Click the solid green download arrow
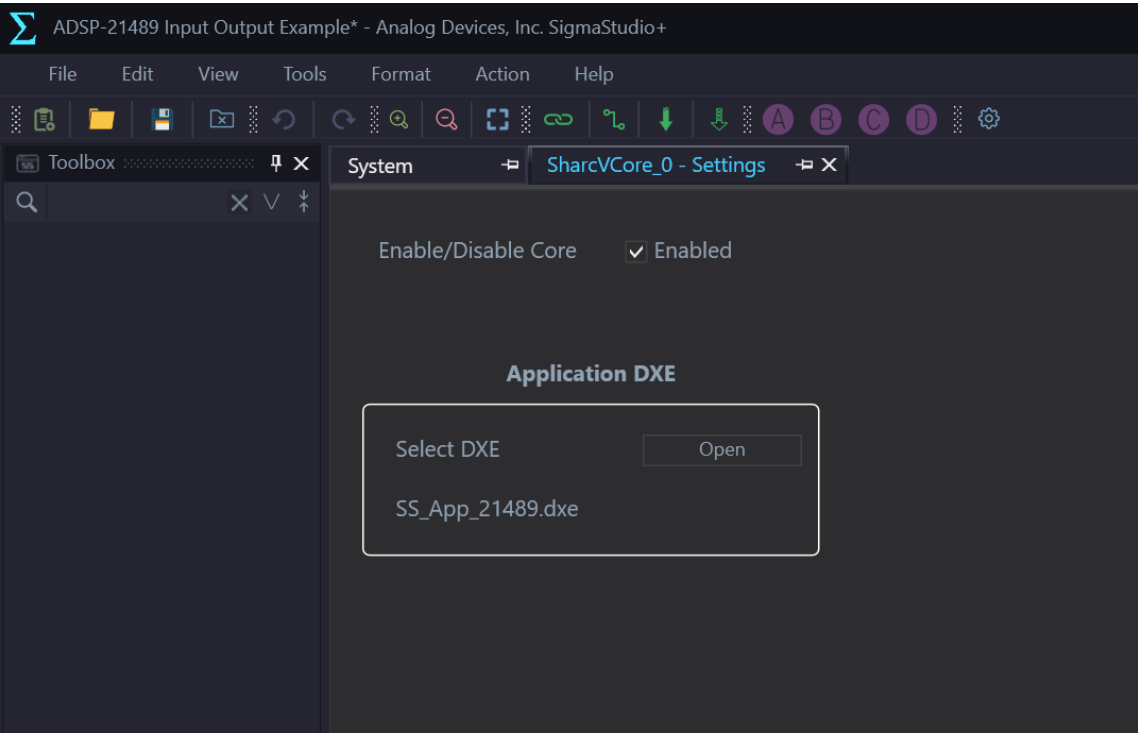This screenshot has width=1138, height=733. coord(666,119)
